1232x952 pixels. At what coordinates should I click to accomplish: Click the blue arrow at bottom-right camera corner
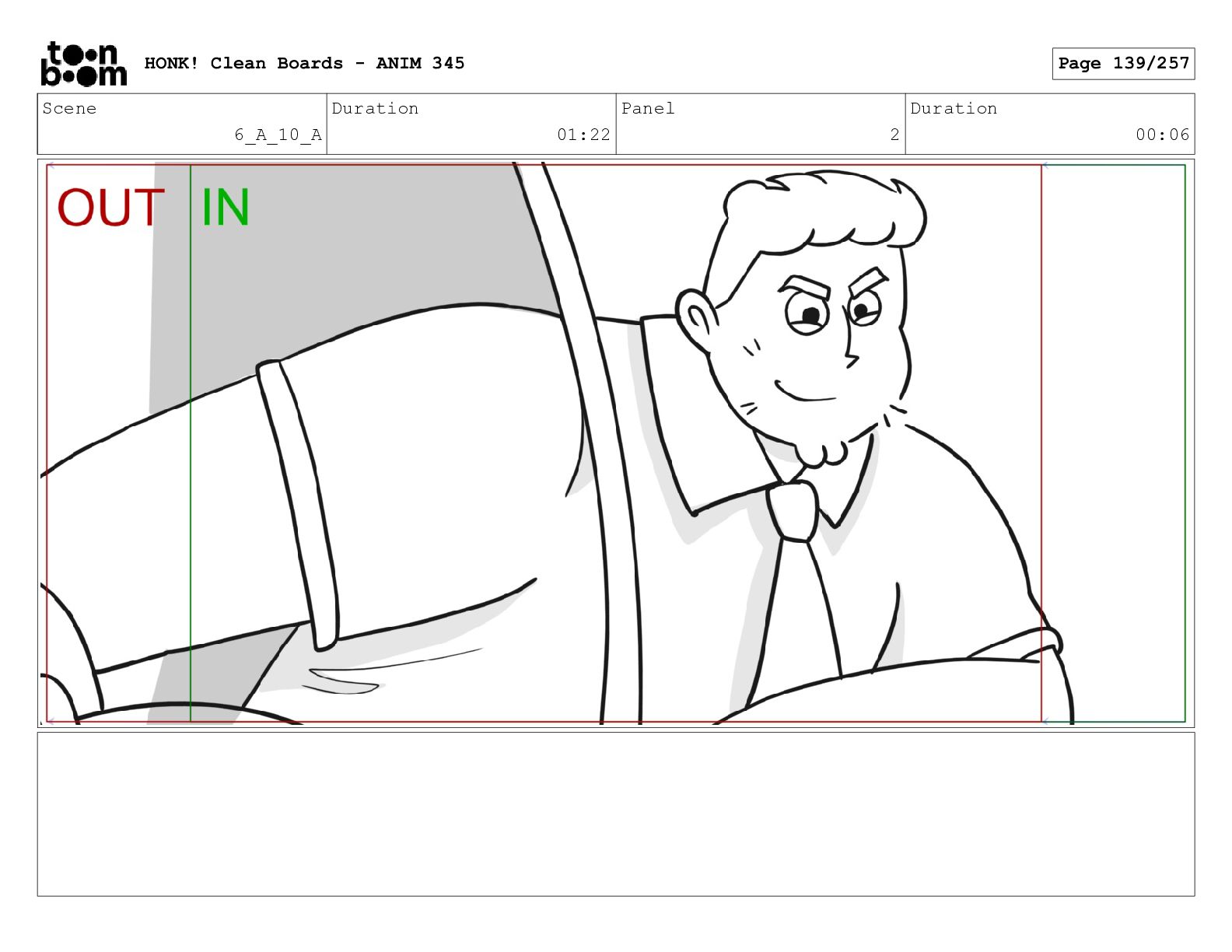tap(1046, 721)
